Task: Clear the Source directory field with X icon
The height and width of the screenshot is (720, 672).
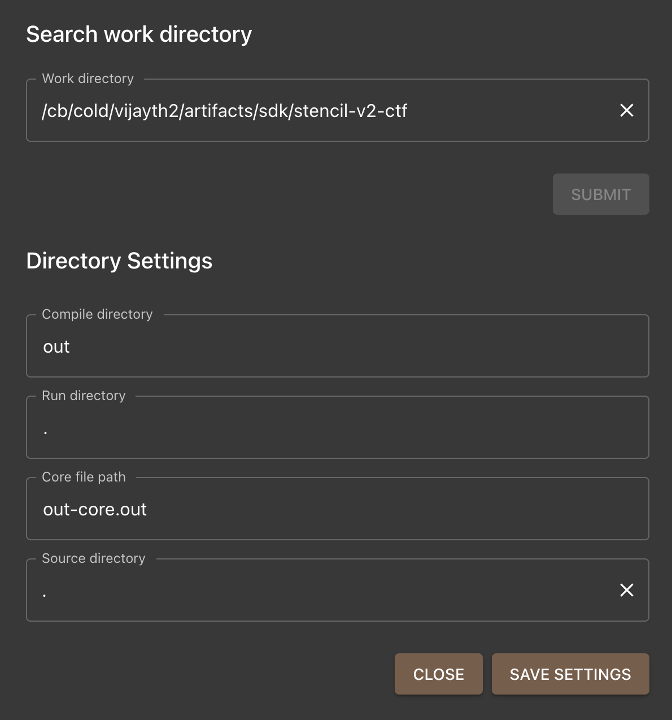Action: point(627,590)
